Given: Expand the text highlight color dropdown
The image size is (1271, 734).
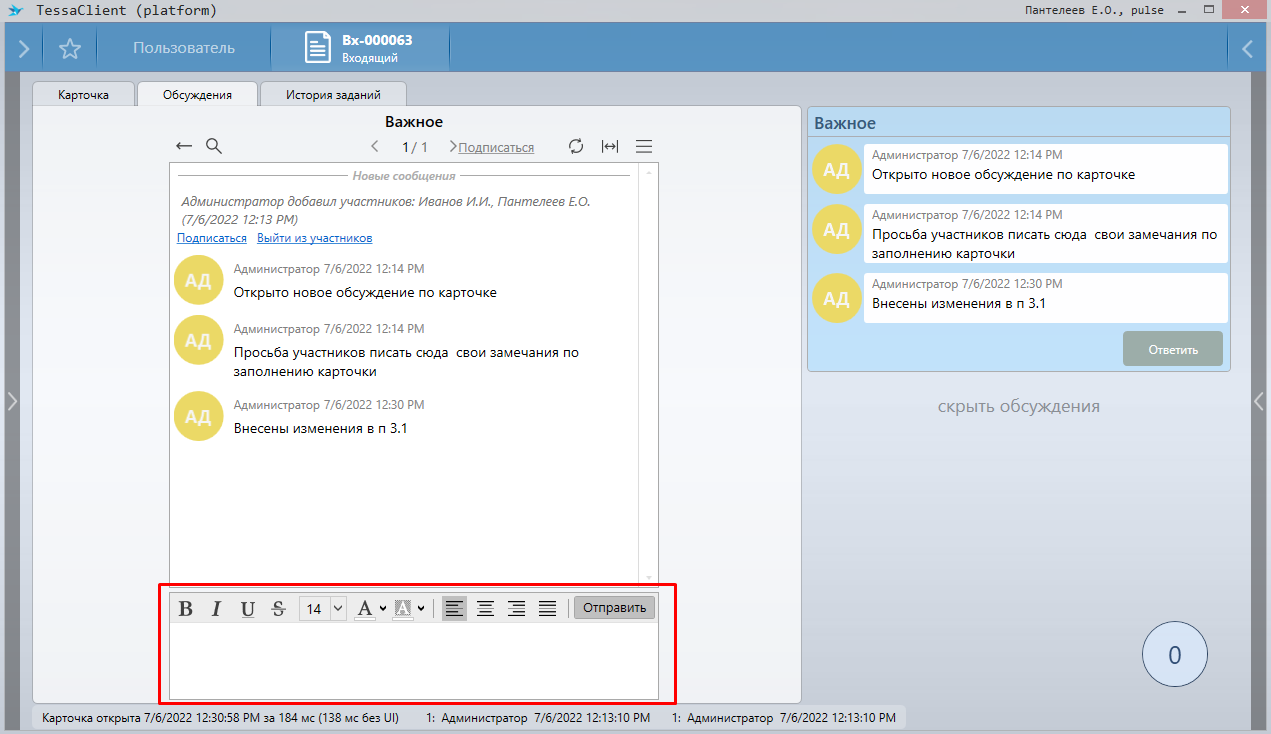Looking at the screenshot, I should 421,608.
